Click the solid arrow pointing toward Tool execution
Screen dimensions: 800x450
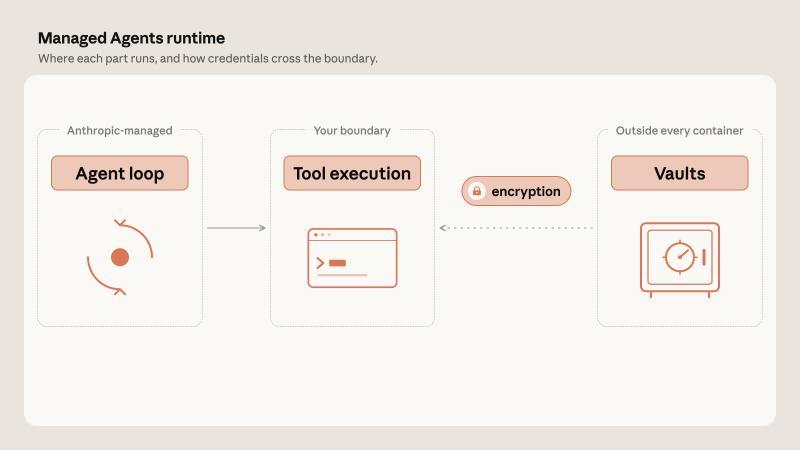(236, 228)
